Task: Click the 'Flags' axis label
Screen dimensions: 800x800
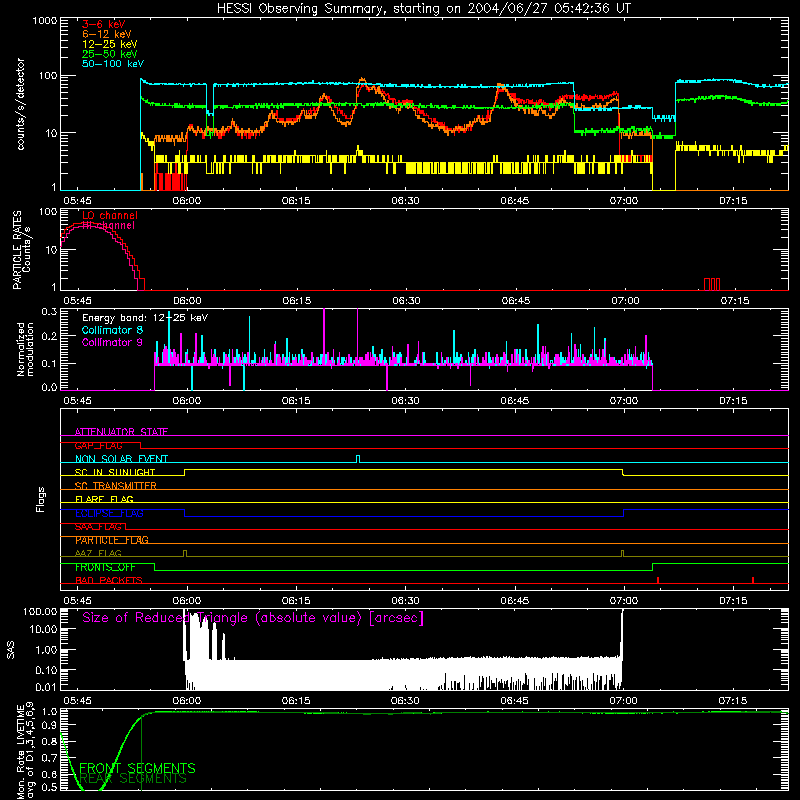Action: click(x=40, y=499)
